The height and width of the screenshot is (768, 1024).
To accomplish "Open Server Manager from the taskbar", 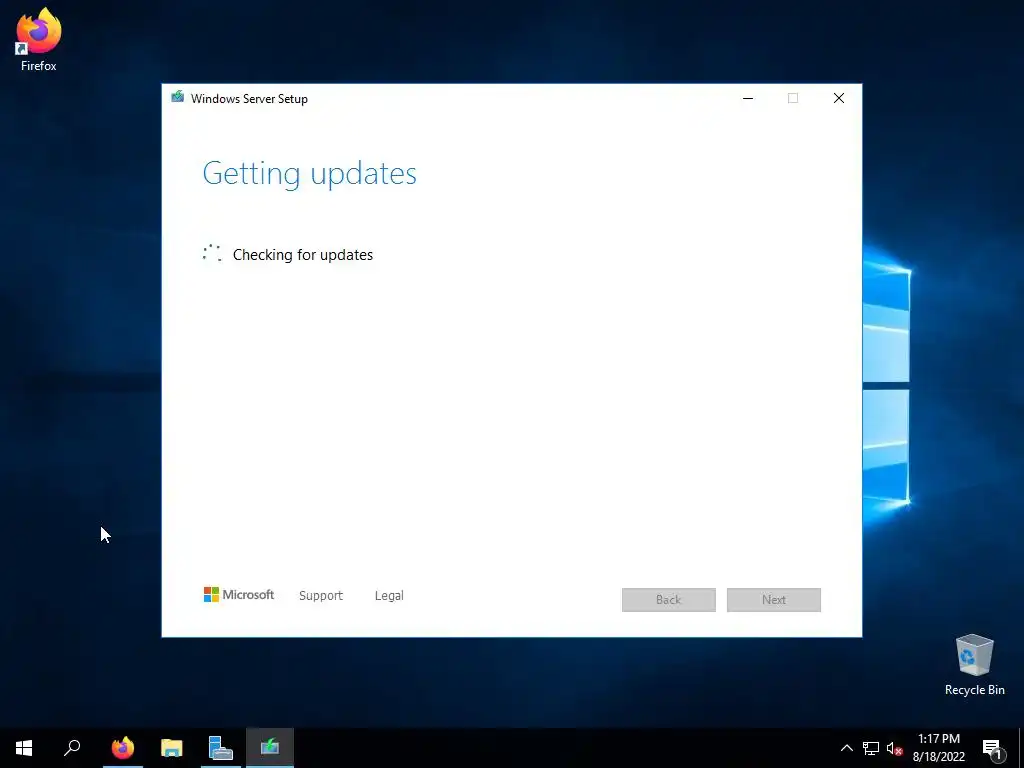I will point(221,748).
